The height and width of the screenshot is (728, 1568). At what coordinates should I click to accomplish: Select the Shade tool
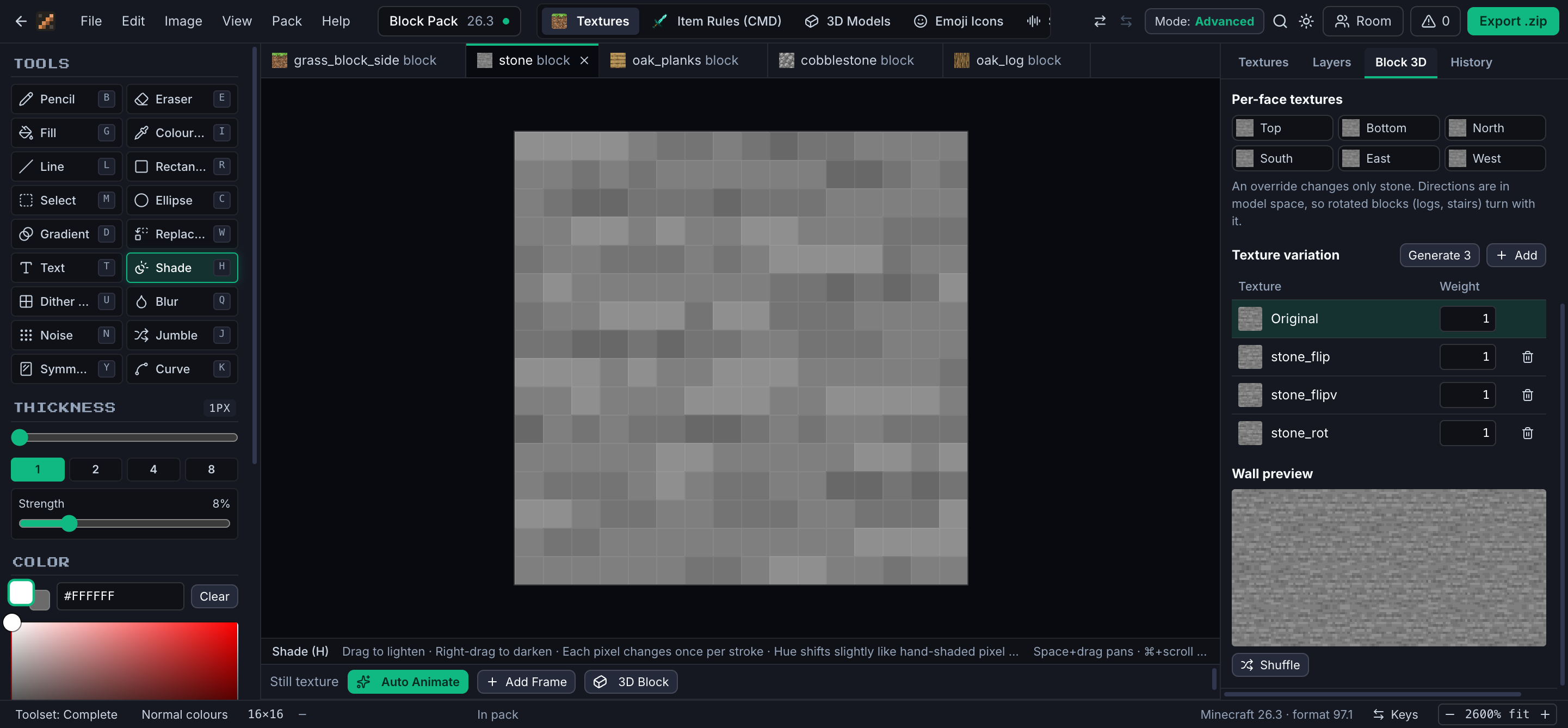pos(182,268)
